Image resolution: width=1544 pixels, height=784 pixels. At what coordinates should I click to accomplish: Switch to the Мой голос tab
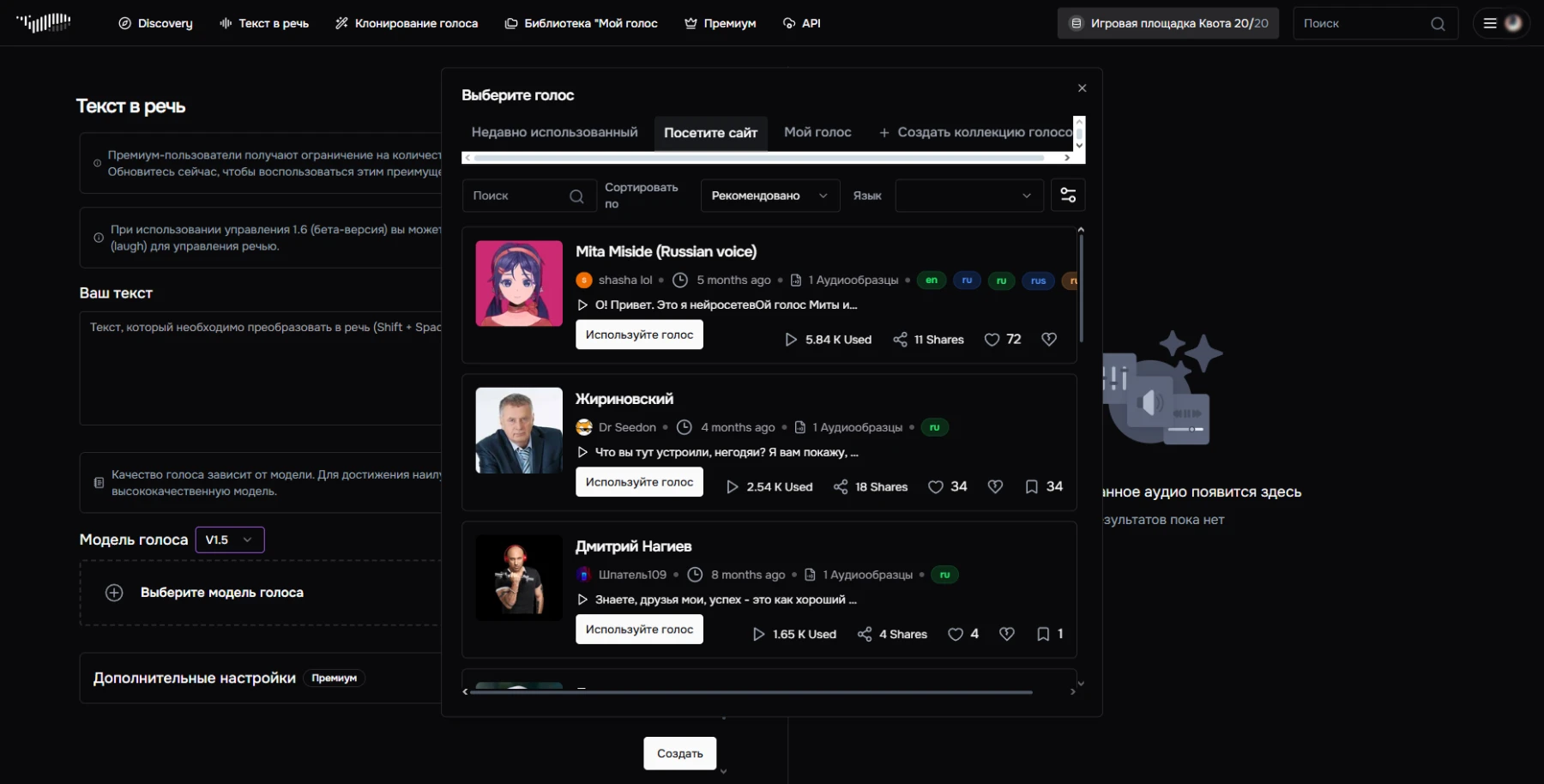pyautogui.click(x=817, y=132)
